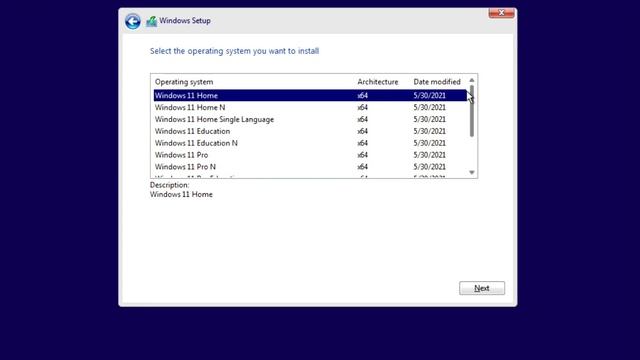This screenshot has width=640, height=360.
Task: Click the Date modified column header
Action: coord(437,82)
